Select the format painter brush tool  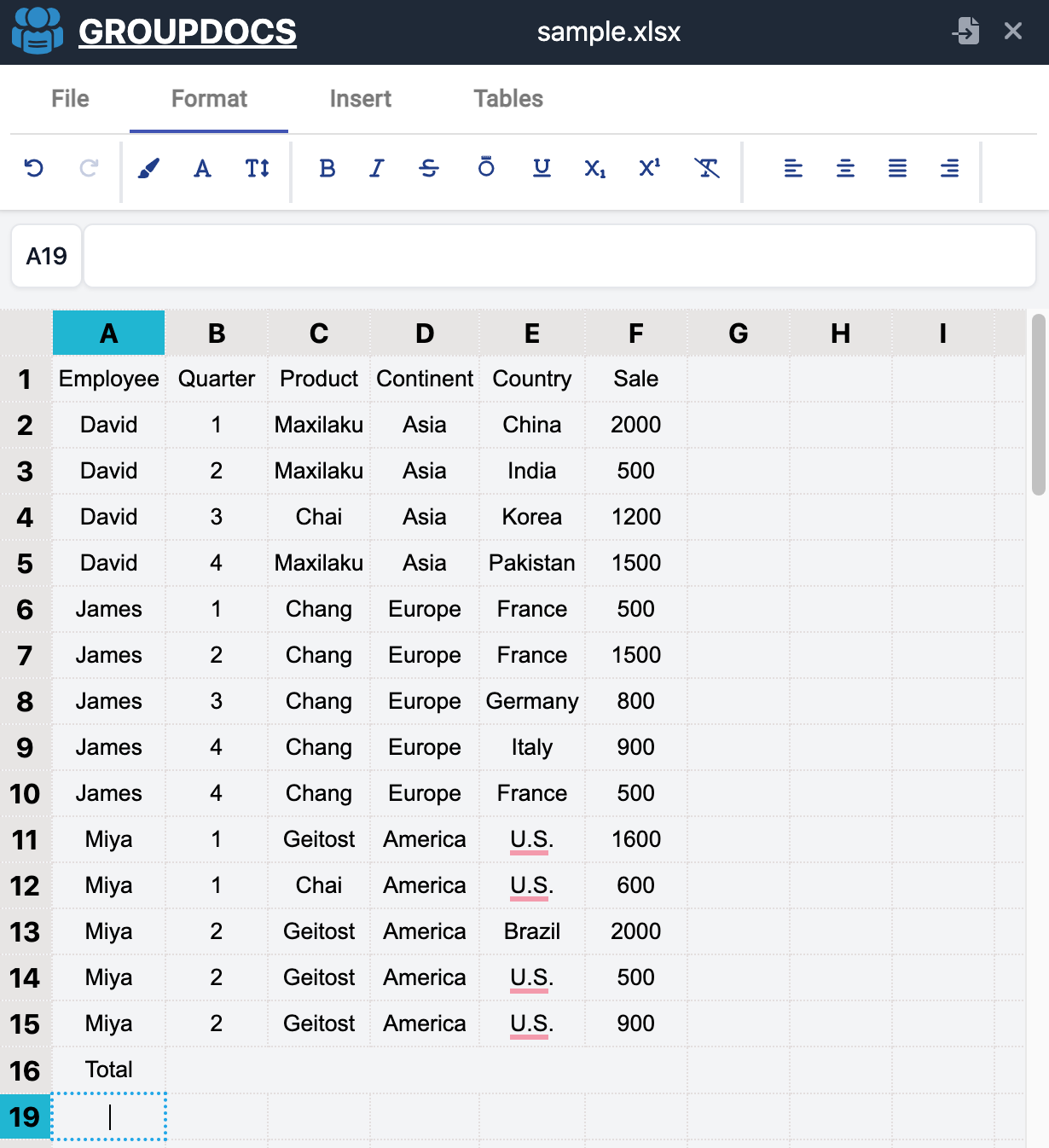click(147, 169)
